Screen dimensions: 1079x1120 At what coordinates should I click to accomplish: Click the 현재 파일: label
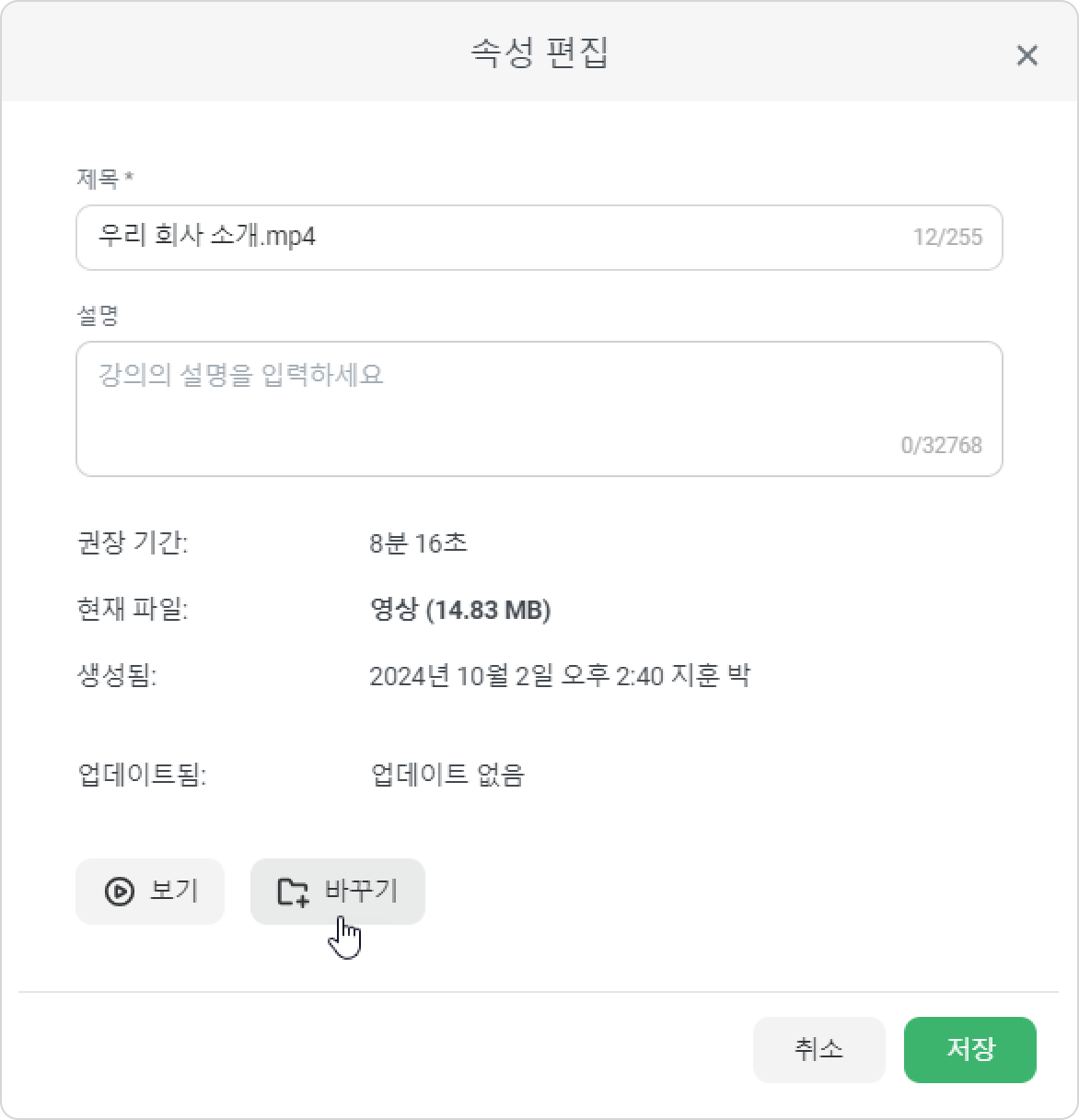point(133,610)
